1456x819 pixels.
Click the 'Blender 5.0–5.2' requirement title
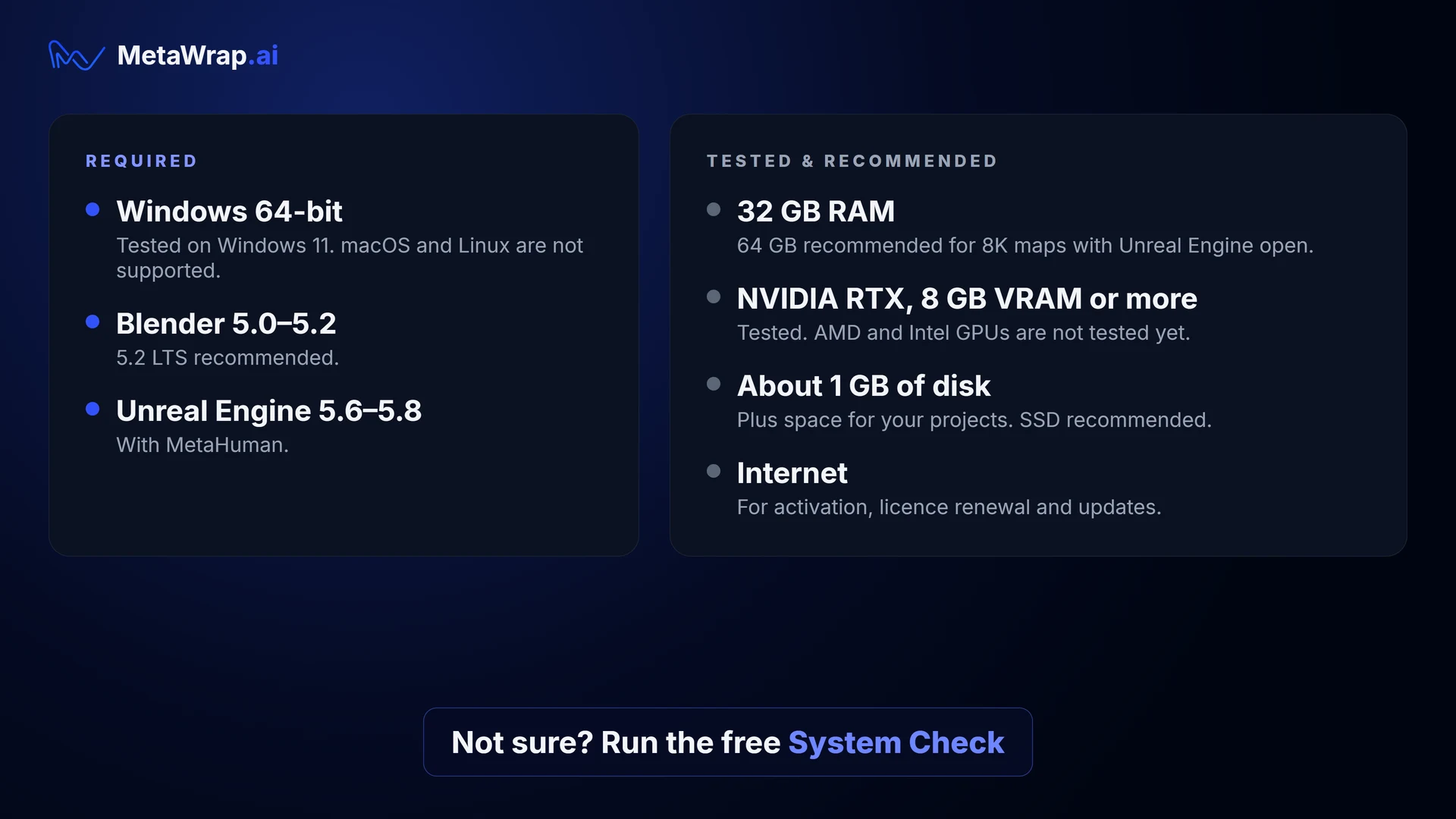pos(226,324)
